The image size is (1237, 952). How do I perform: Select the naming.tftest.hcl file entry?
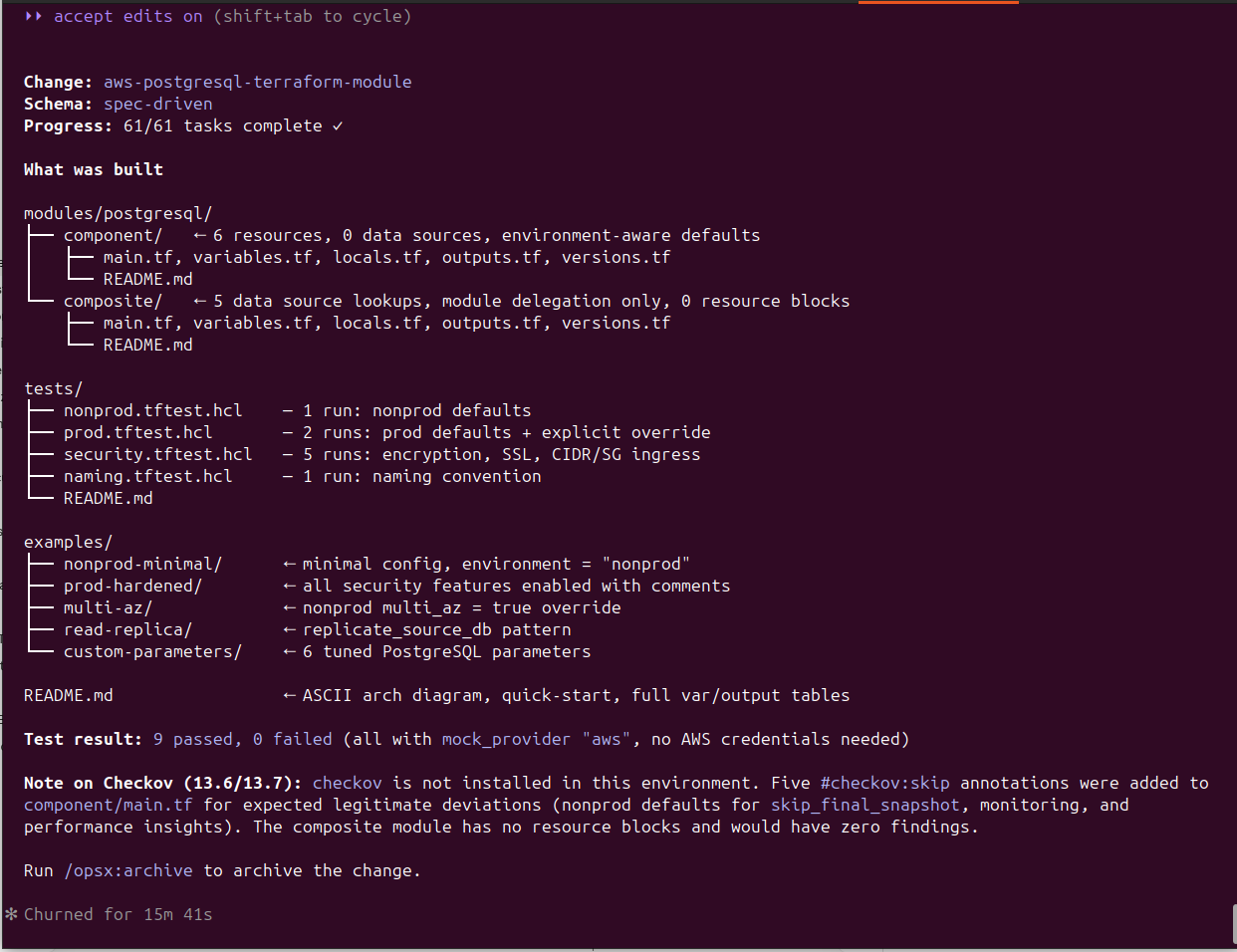(147, 476)
